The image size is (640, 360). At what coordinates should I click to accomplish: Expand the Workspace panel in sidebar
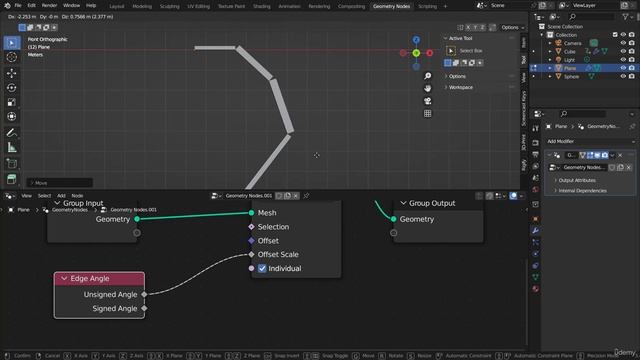460,87
